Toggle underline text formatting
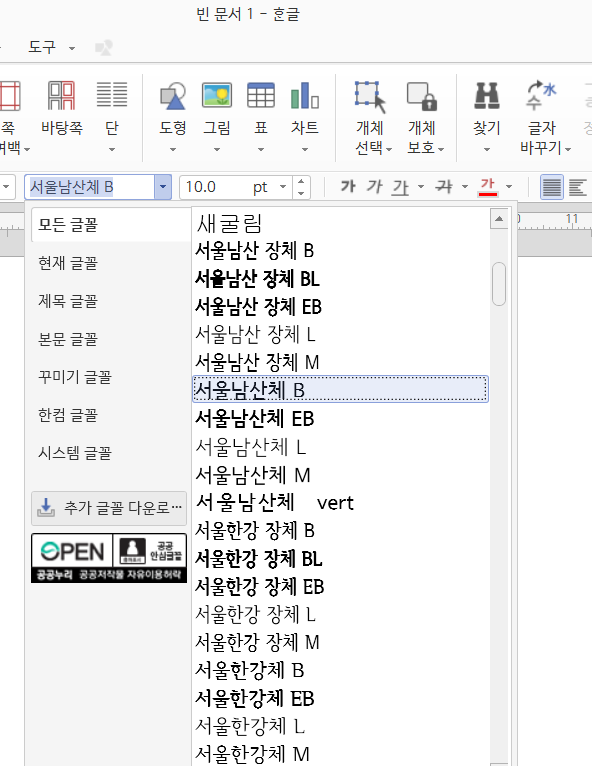 (x=401, y=187)
